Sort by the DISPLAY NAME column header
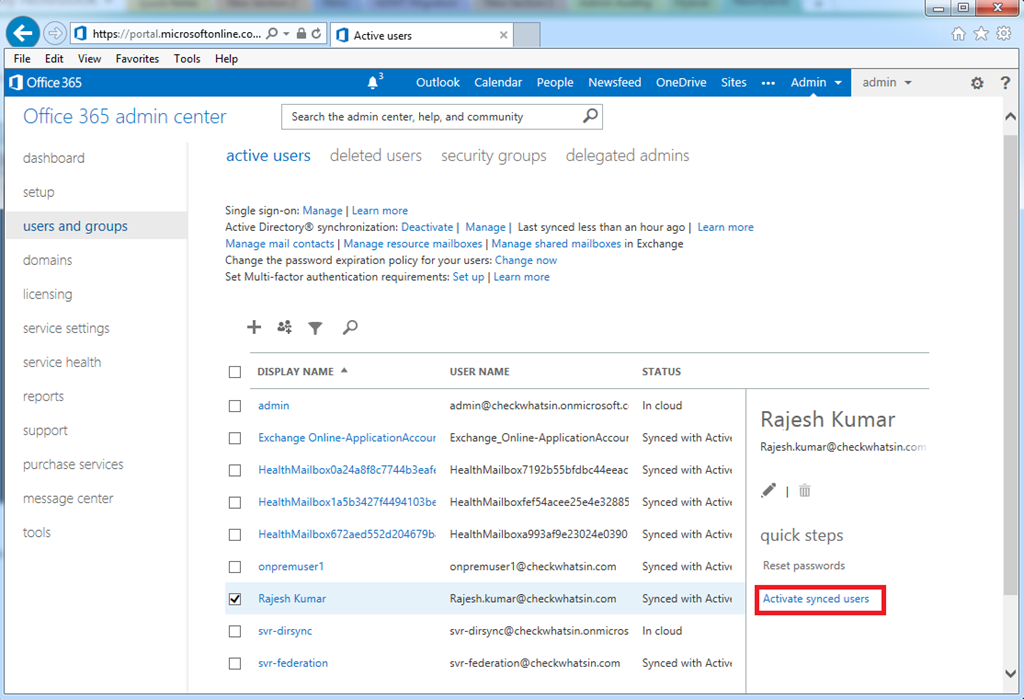This screenshot has height=699, width=1024. click(x=302, y=371)
